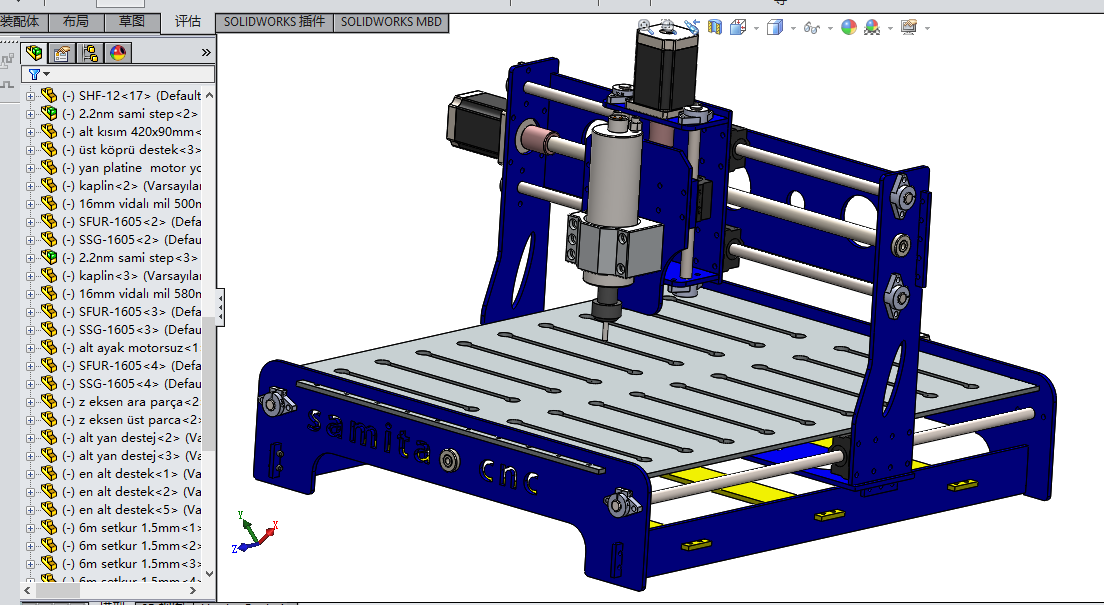This screenshot has width=1104, height=605.
Task: Click the Edit Appearance color ball icon
Action: [849, 27]
